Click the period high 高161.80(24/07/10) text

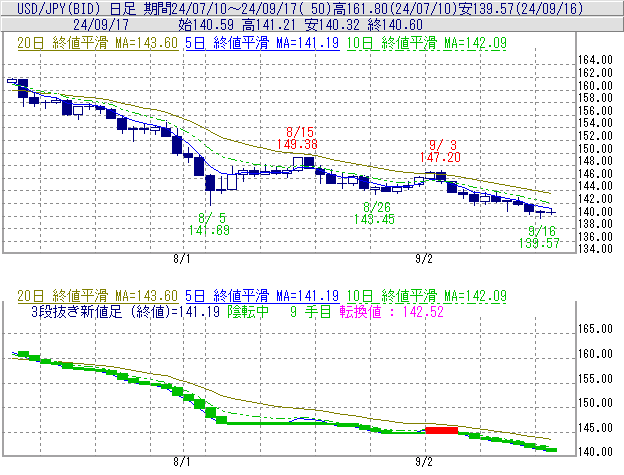pos(394,8)
